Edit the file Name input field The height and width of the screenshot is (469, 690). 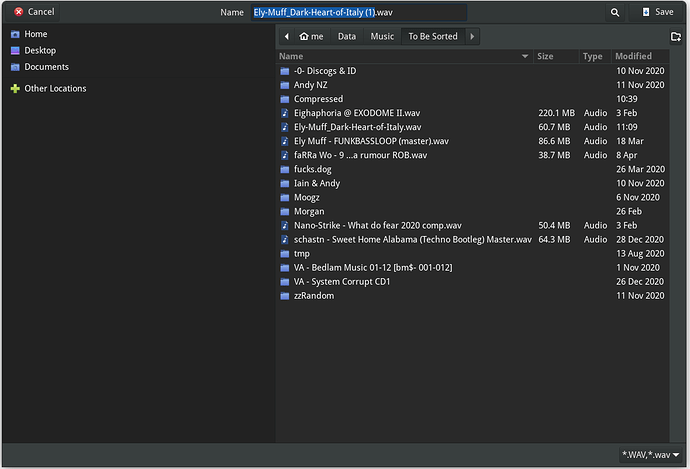coord(359,12)
